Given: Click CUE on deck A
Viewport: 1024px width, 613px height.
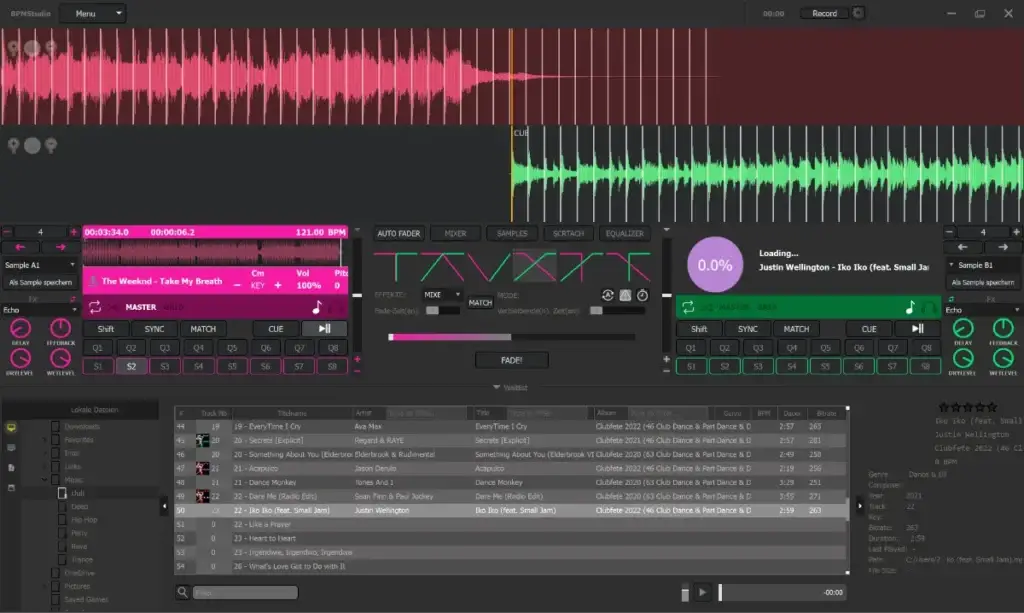Looking at the screenshot, I should pos(276,329).
